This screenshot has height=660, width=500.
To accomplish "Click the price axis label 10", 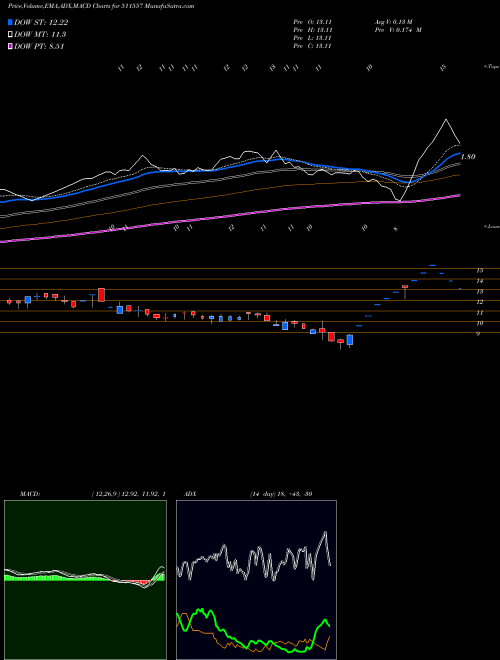I will pyautogui.click(x=479, y=323).
